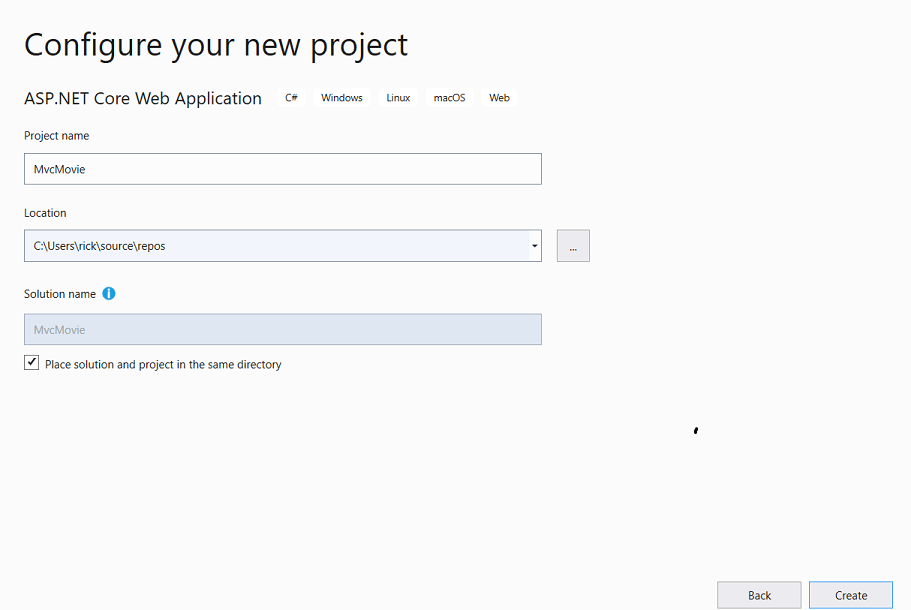
Task: Click the ASP.NET Core Web Application title
Action: [143, 98]
